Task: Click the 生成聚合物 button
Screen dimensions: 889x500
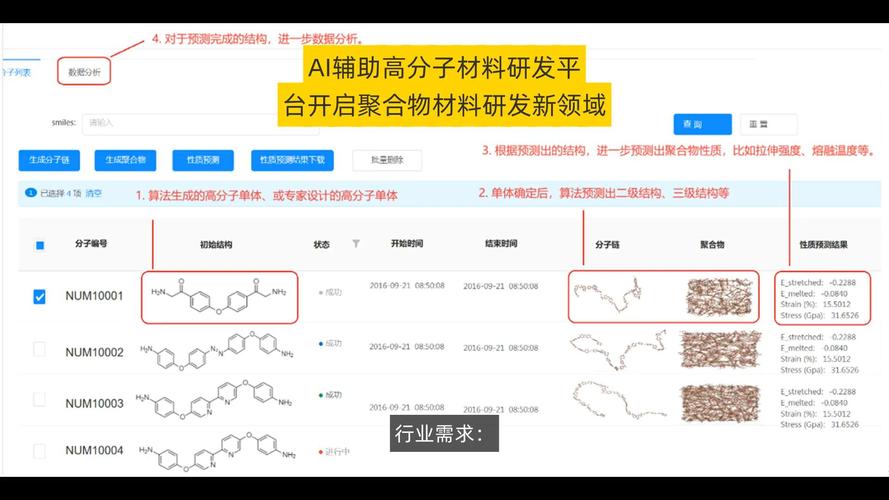Action: 125,160
